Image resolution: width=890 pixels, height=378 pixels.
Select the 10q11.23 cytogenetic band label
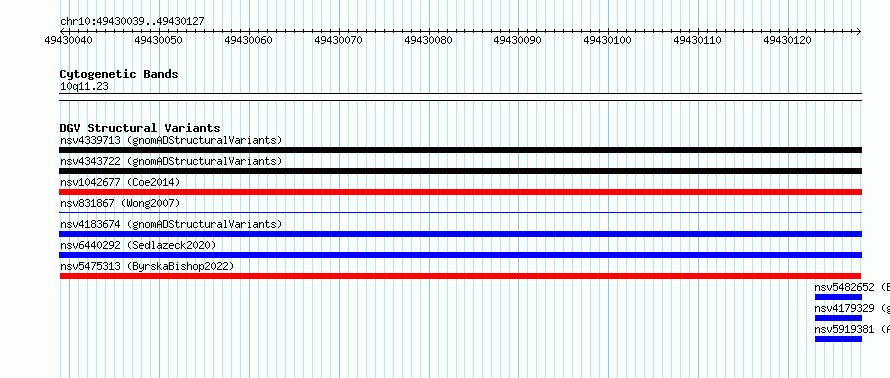(x=84, y=87)
